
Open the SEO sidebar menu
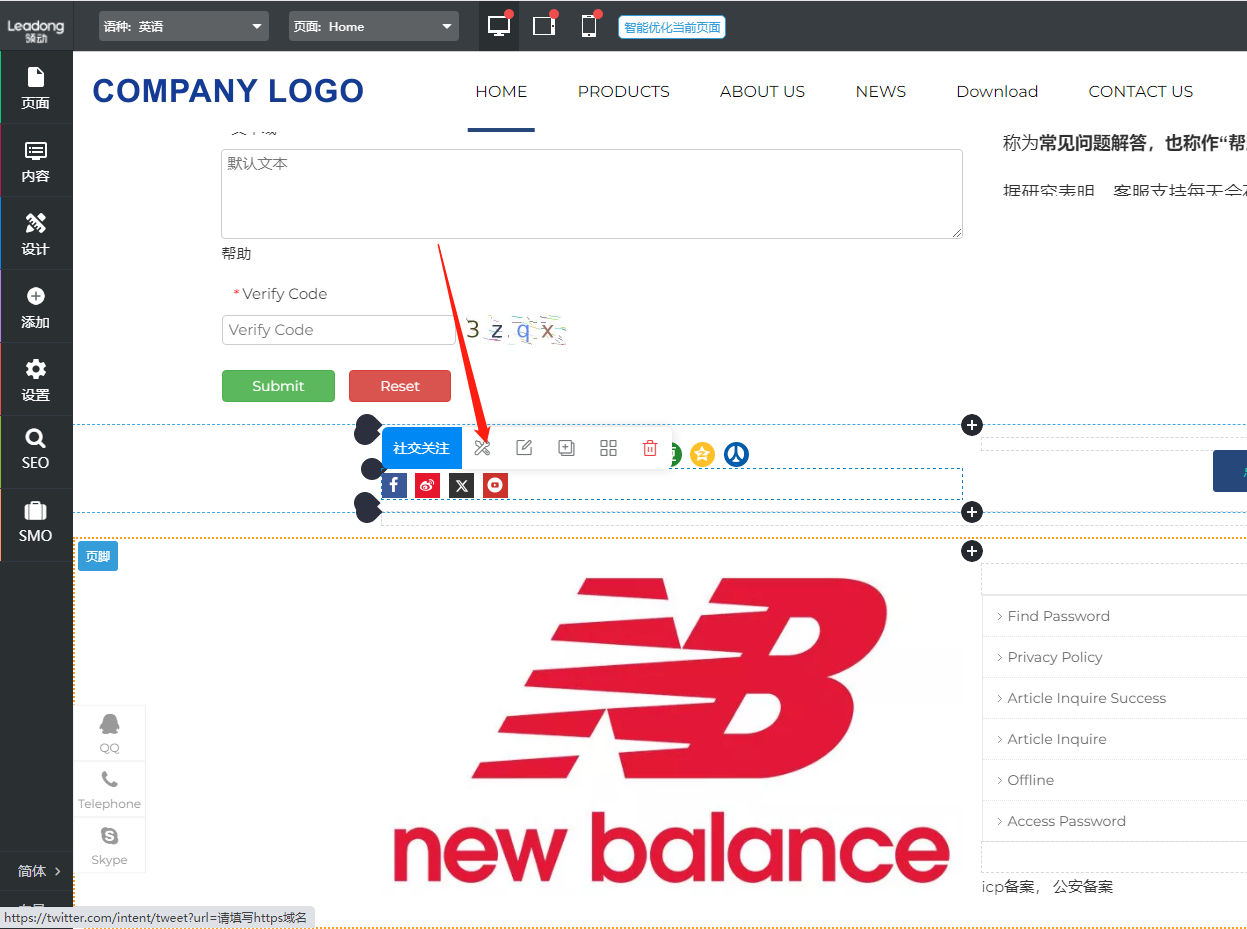(x=36, y=450)
